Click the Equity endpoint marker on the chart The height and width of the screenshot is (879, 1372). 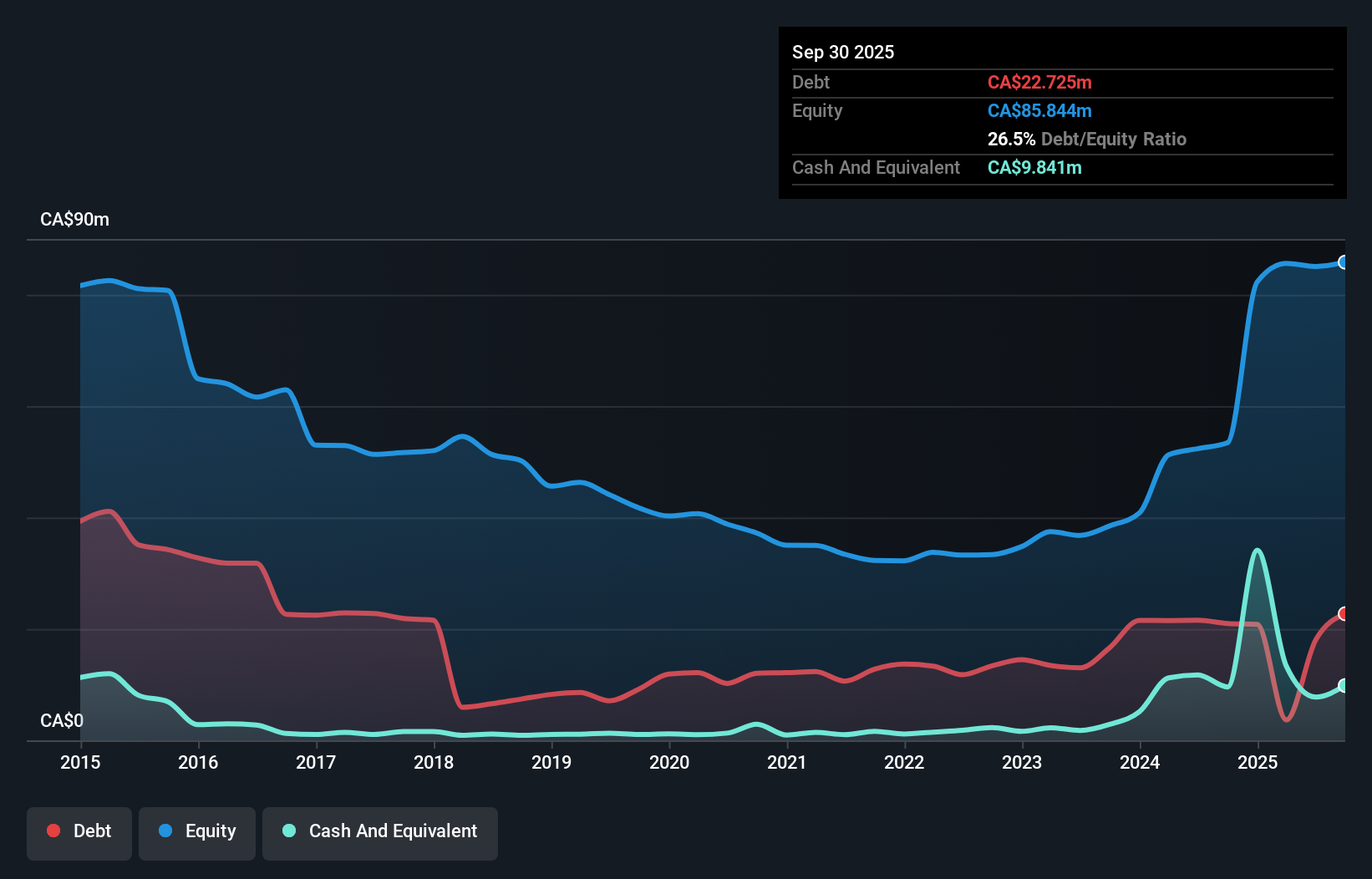tap(1344, 262)
